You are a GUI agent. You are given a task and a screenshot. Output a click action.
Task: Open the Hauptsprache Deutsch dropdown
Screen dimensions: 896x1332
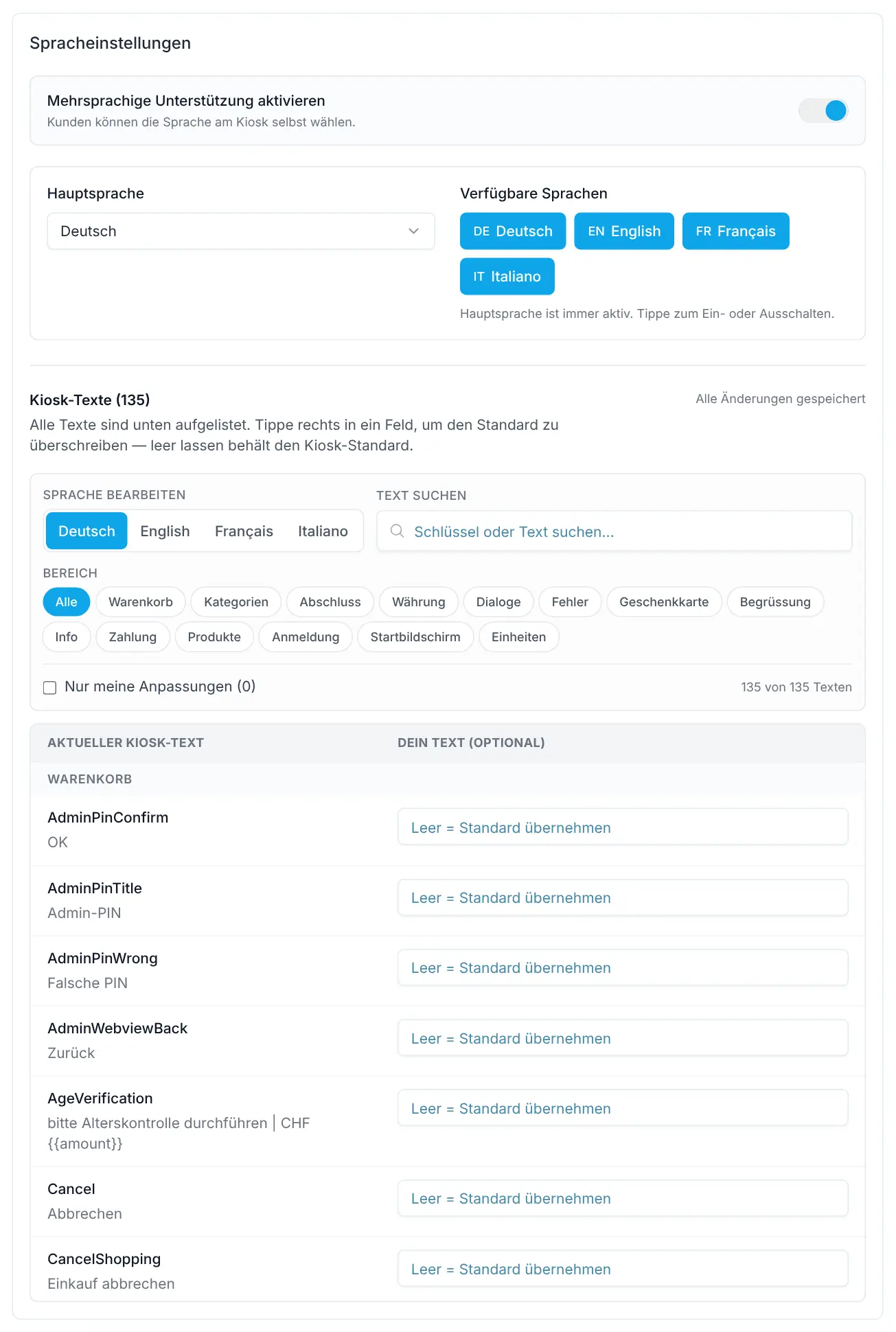click(241, 231)
